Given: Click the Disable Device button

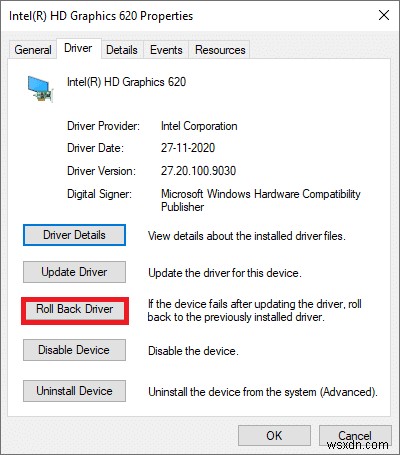Looking at the screenshot, I should pos(74,350).
